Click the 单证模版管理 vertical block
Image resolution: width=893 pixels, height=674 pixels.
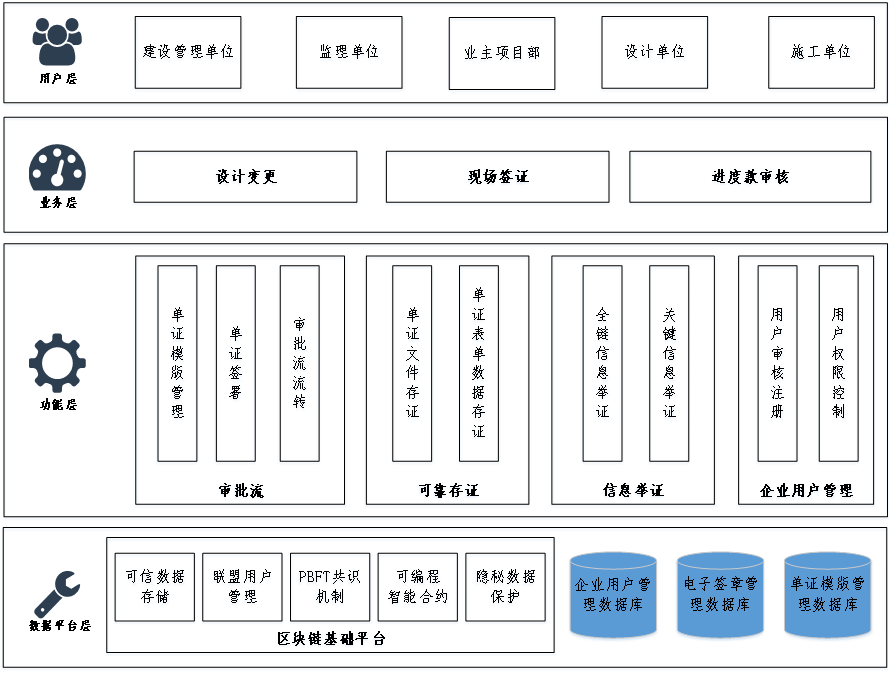(x=177, y=365)
